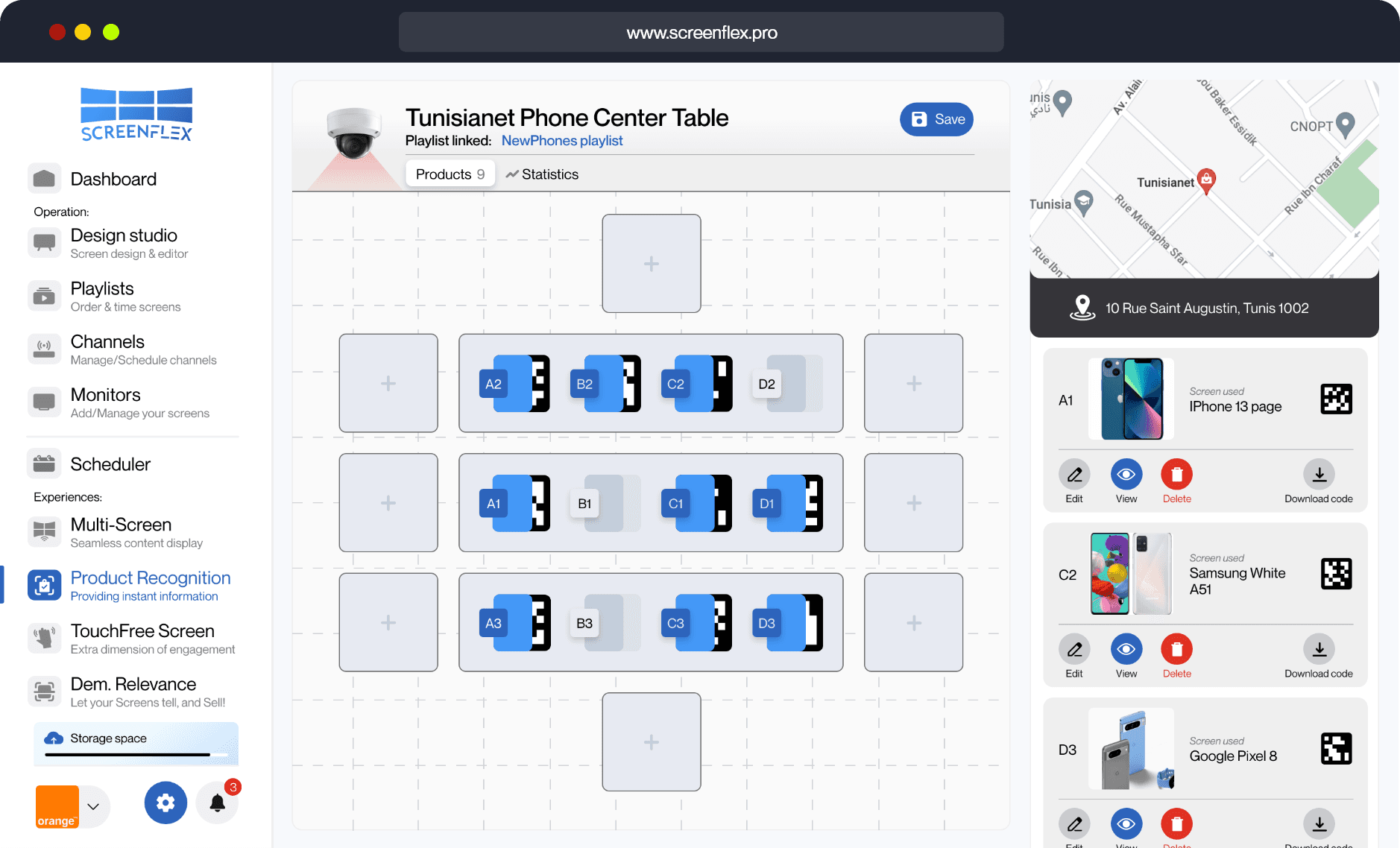The width and height of the screenshot is (1400, 848).
Task: Click the QR code for Google Pixel 8
Action: click(1336, 749)
